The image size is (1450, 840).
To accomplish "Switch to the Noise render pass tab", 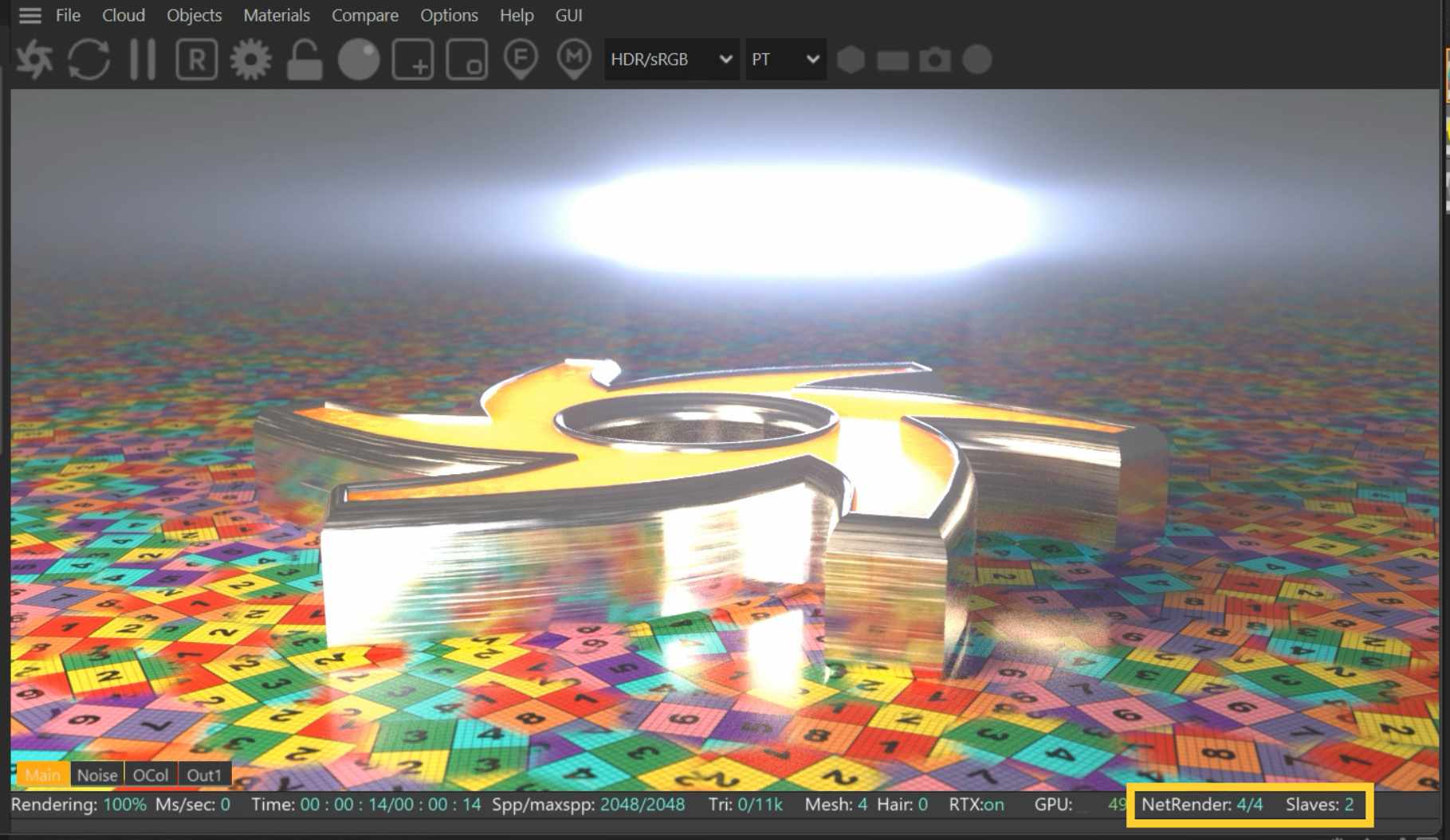I will [x=97, y=775].
